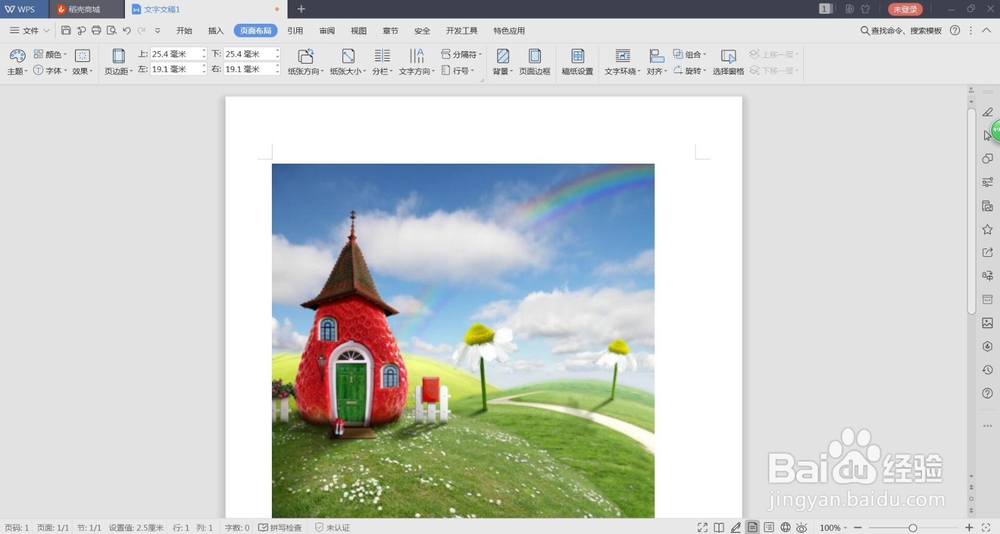Open 文字环绕 text wrapping options
Screen dimensions: 1000x534
(622, 63)
